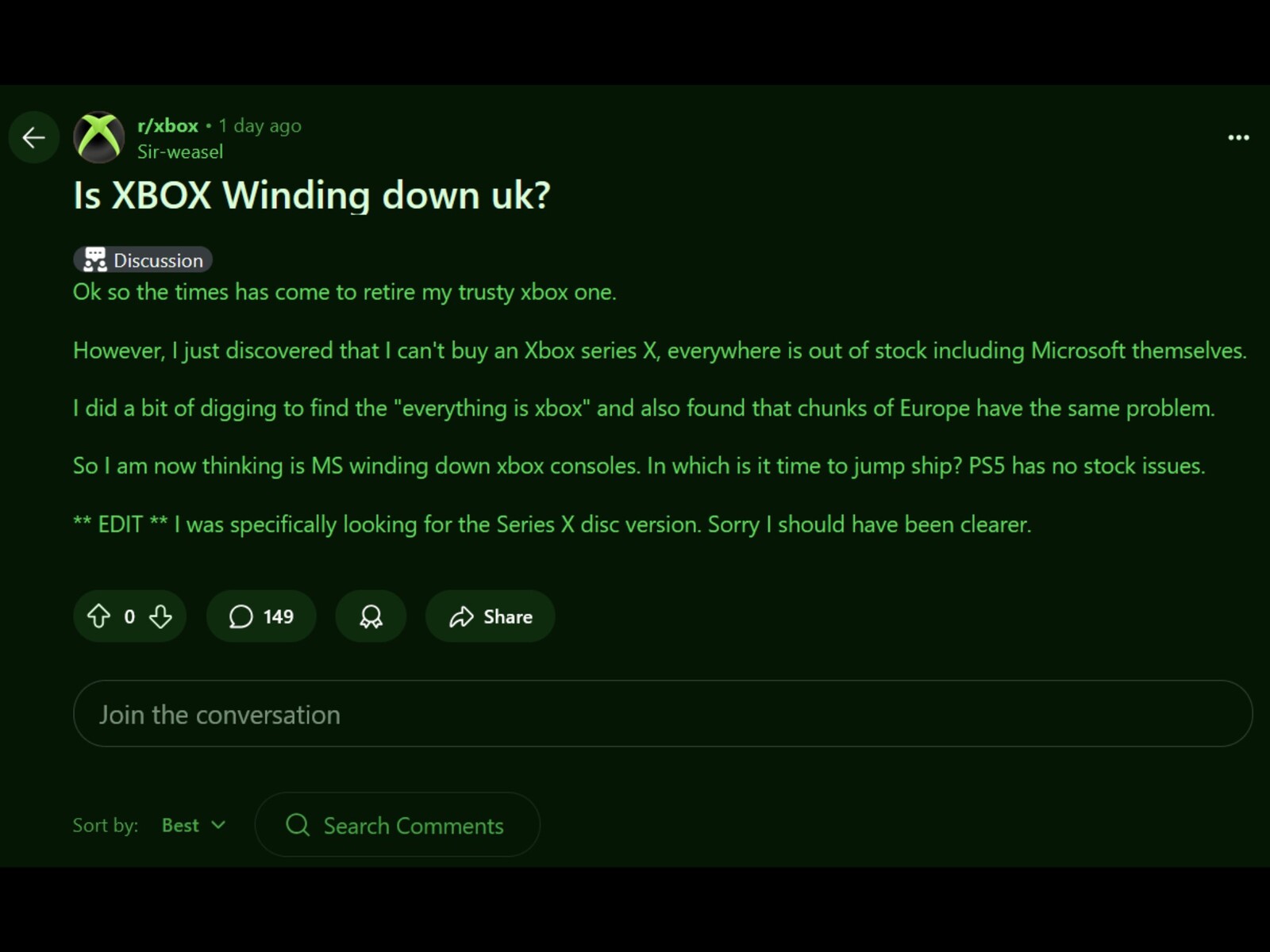This screenshot has width=1270, height=952.
Task: Click the Search Comments box
Action: (413, 825)
